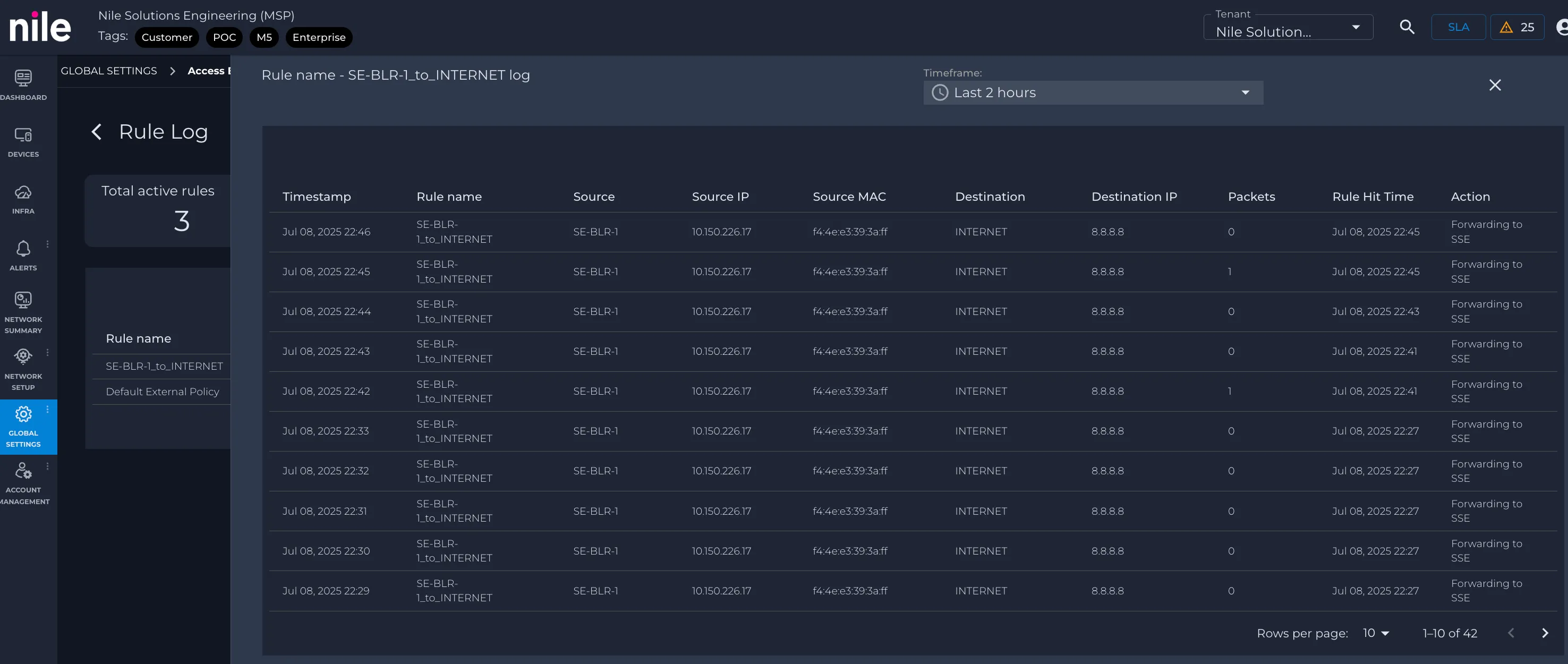This screenshot has width=1568, height=664.
Task: Click the Enterprise tag
Action: click(x=319, y=37)
